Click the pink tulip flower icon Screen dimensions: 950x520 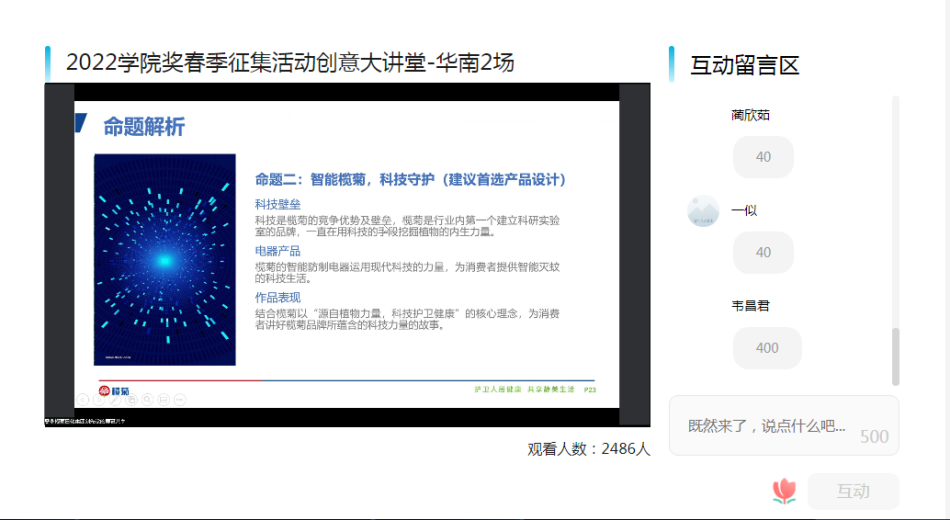[784, 490]
